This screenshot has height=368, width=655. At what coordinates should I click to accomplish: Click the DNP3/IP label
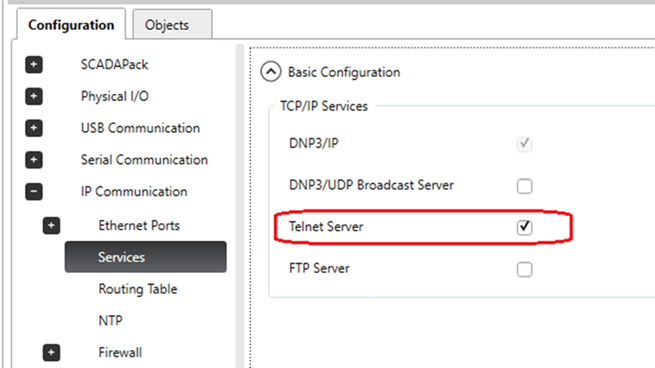314,143
